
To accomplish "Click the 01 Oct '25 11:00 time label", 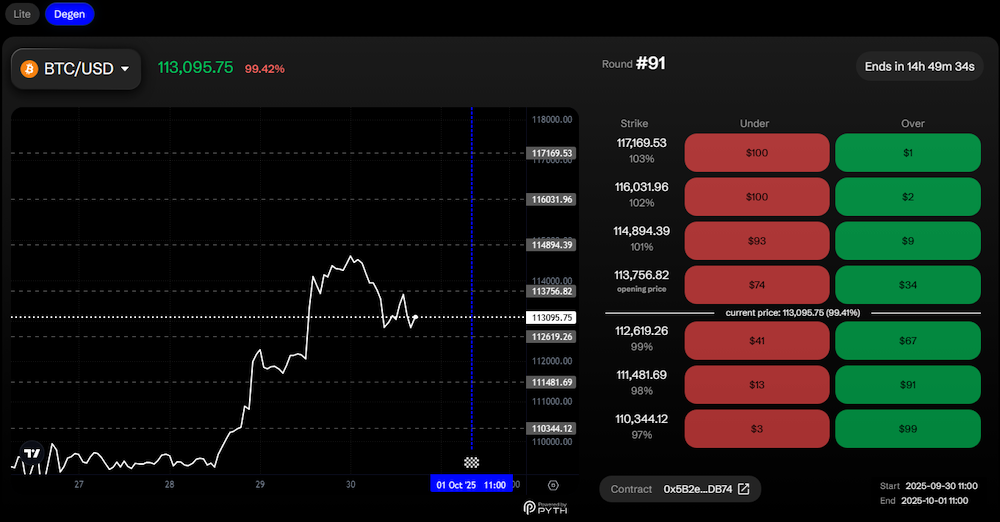I will coord(471,485).
